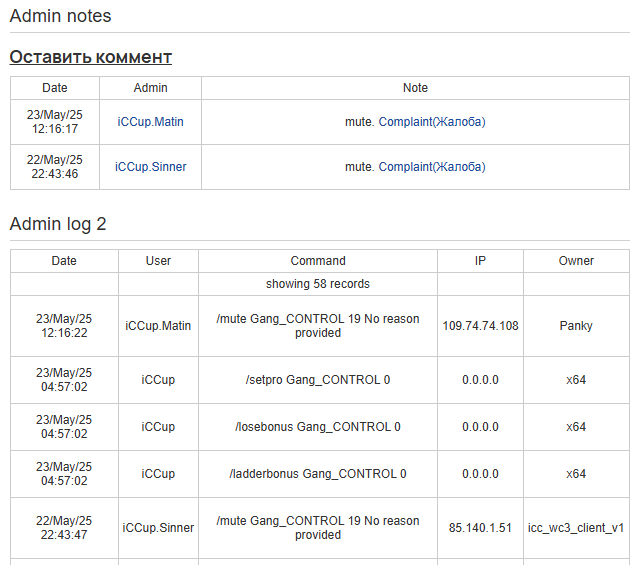This screenshot has width=644, height=565.
Task: Click the icc_wc3_client_v1 owner cell
Action: pos(576,528)
